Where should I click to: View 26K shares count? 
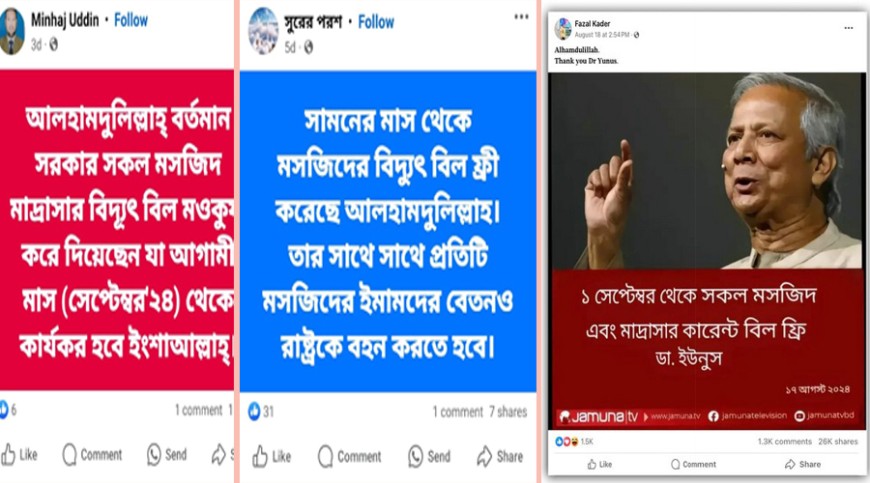tap(838, 442)
